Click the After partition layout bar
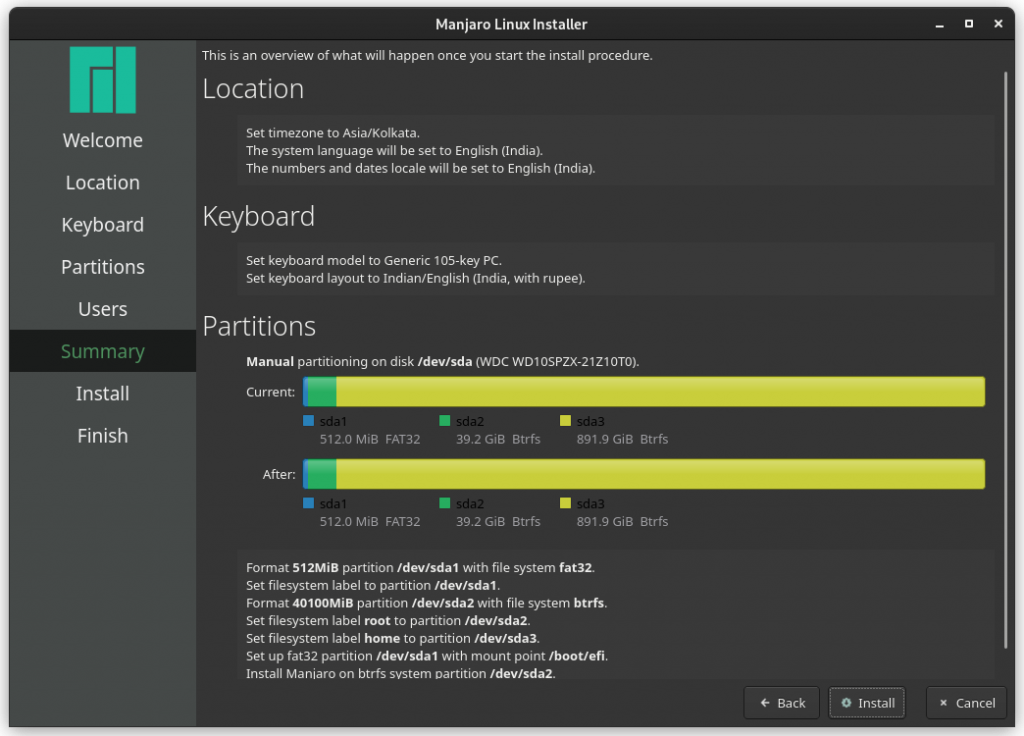The image size is (1024, 736). (645, 474)
